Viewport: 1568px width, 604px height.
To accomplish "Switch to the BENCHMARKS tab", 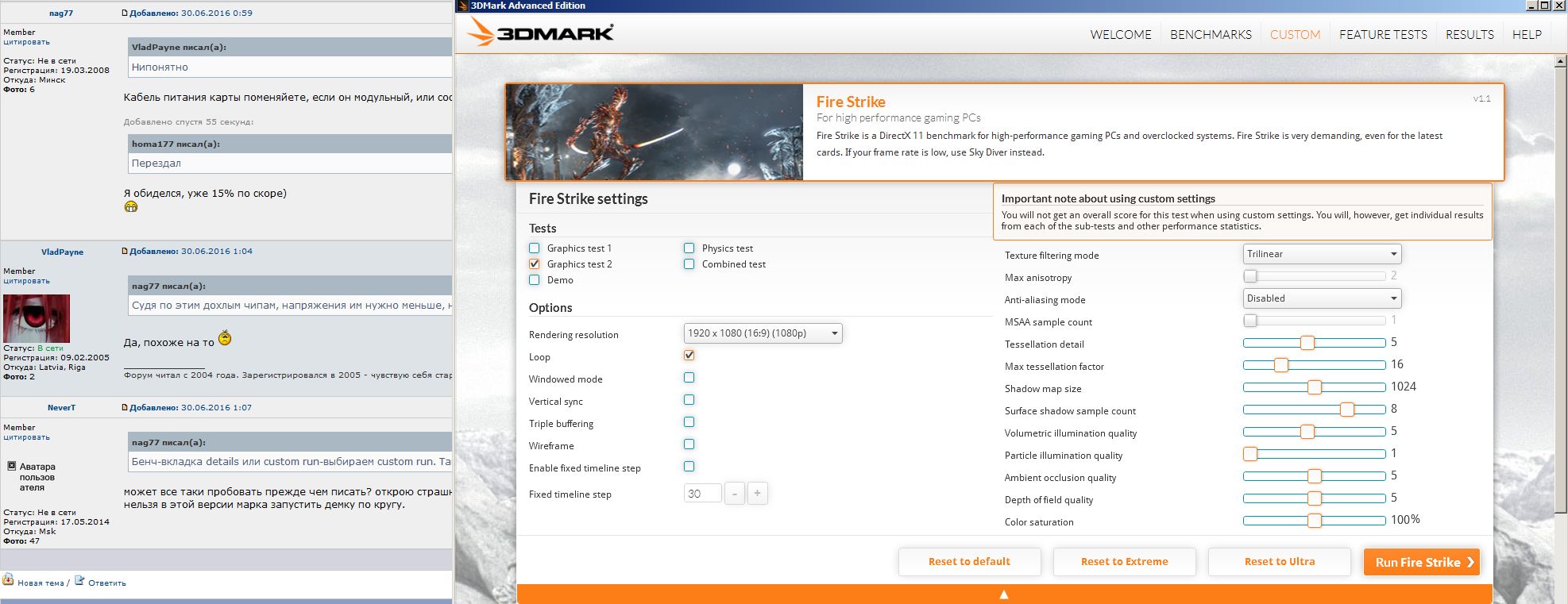I will (x=1211, y=35).
